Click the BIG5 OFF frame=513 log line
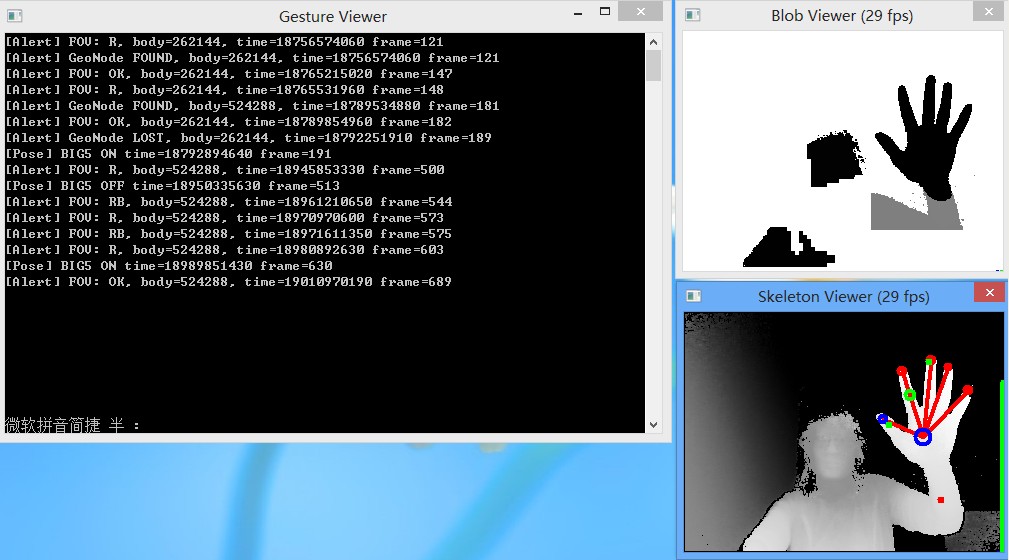 point(172,186)
